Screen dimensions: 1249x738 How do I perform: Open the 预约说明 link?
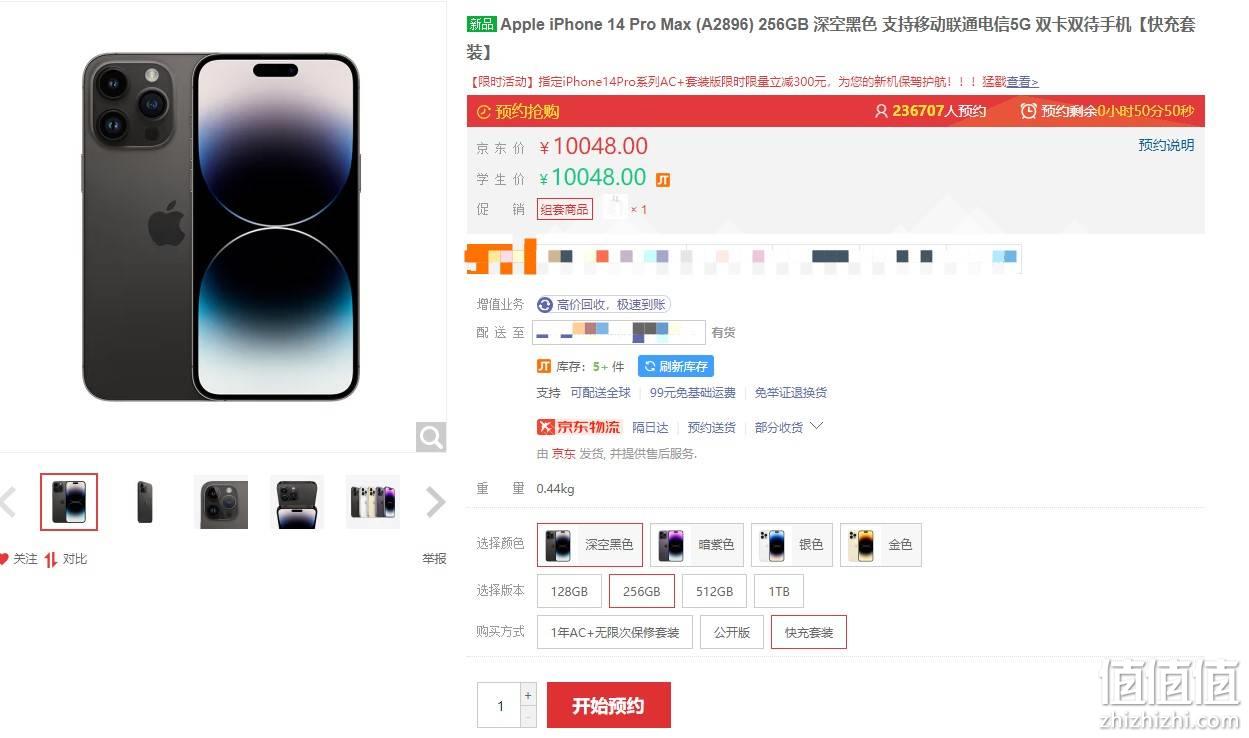click(x=1166, y=145)
